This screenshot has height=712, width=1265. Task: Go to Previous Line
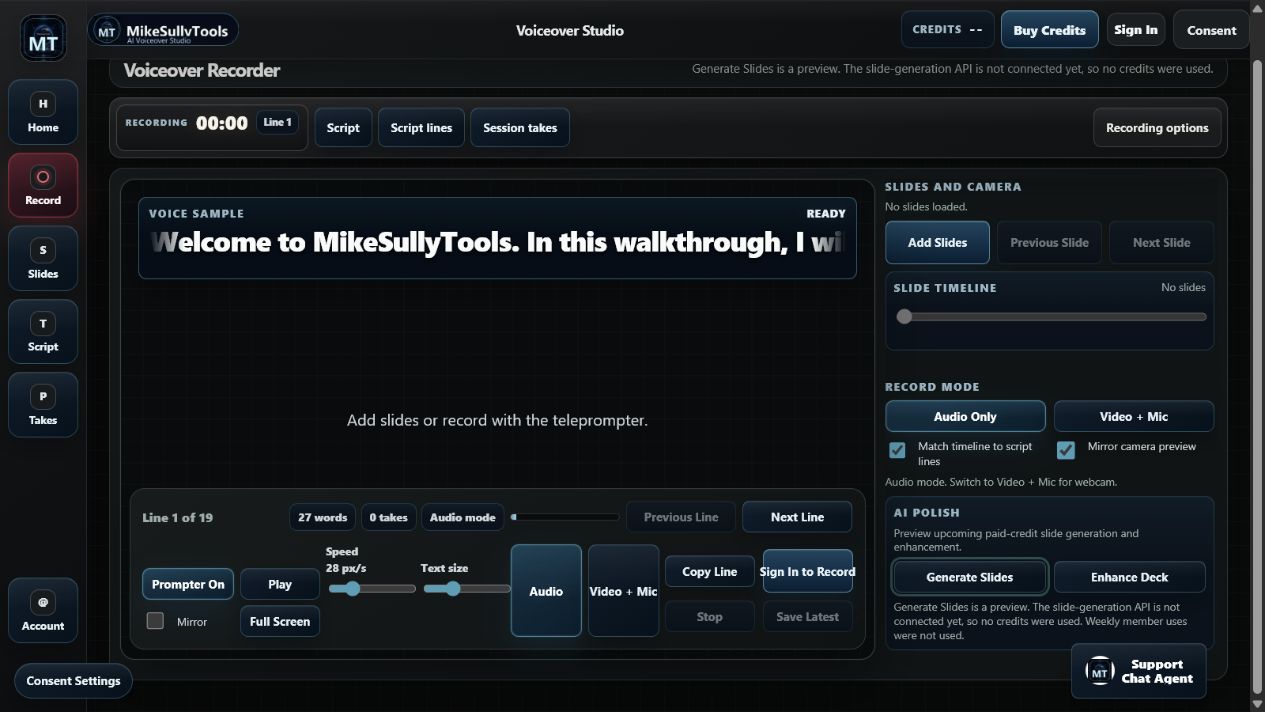coord(681,517)
